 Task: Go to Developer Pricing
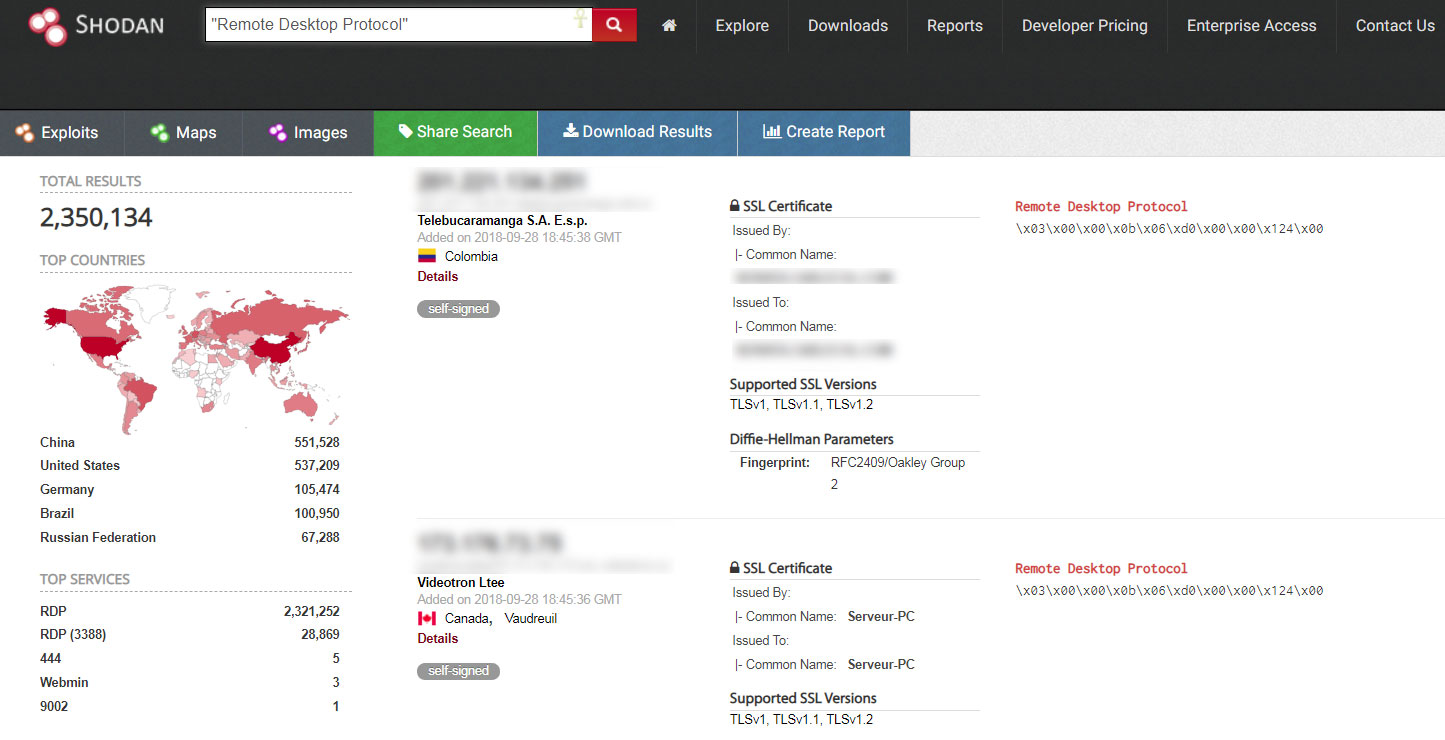(x=1085, y=26)
